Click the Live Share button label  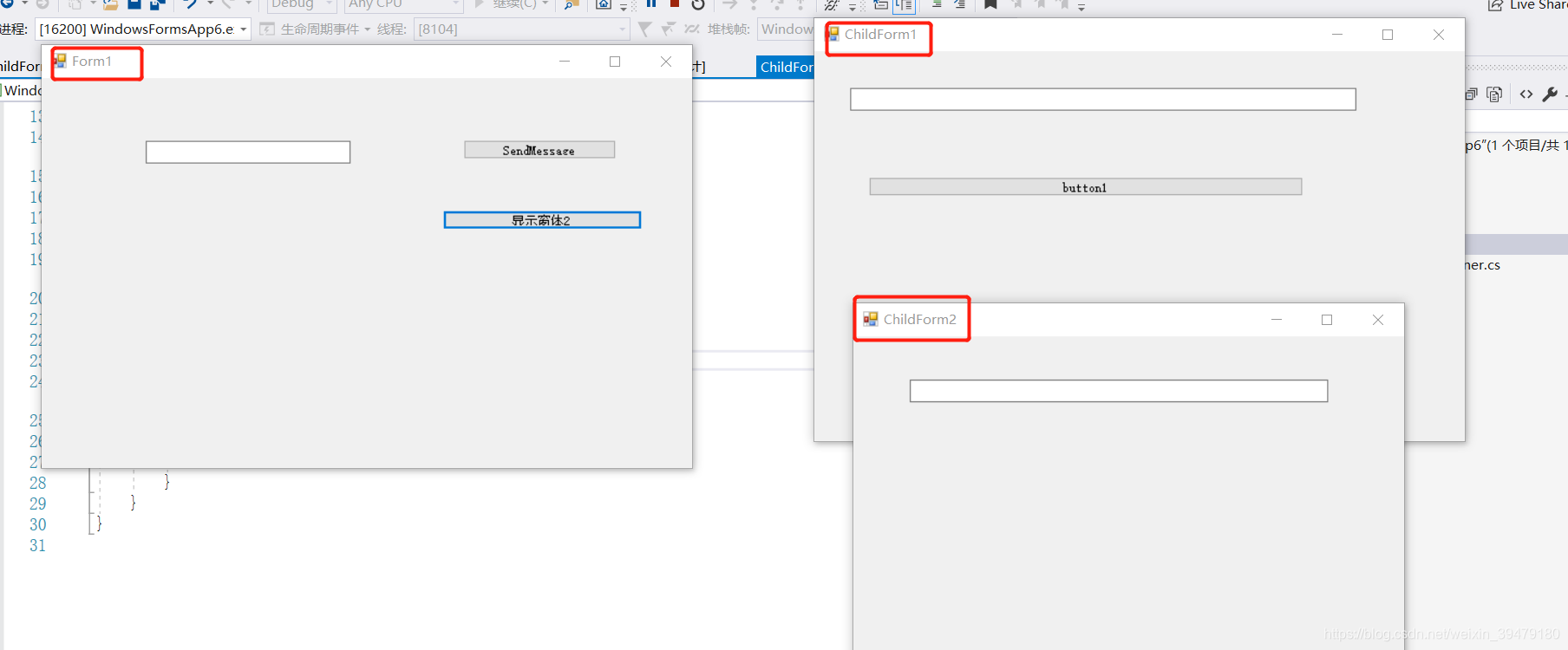click(x=1538, y=5)
